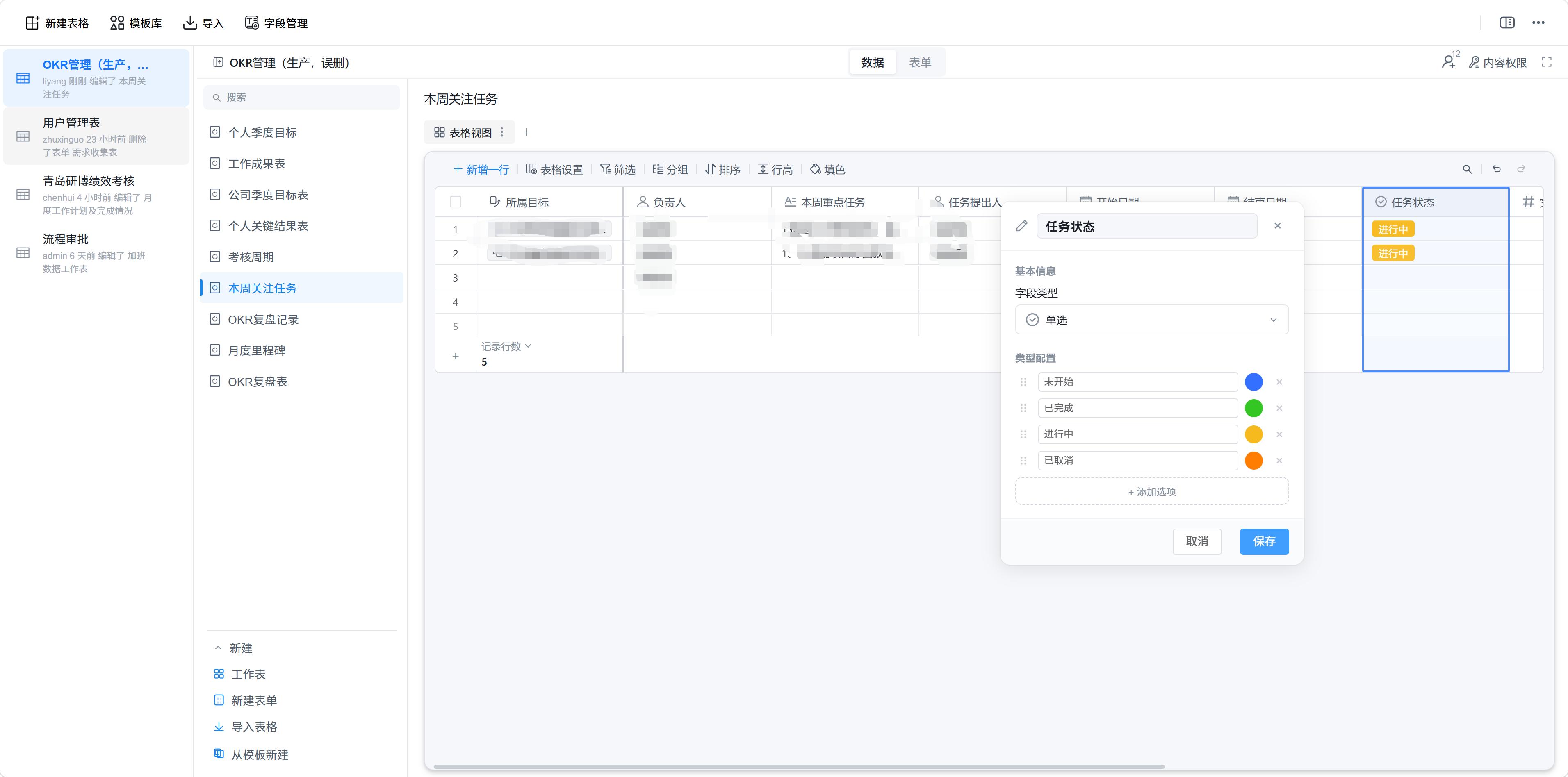Image resolution: width=1568 pixels, height=777 pixels.
Task: Grab the drag handle for 进行中 option
Action: point(1023,434)
